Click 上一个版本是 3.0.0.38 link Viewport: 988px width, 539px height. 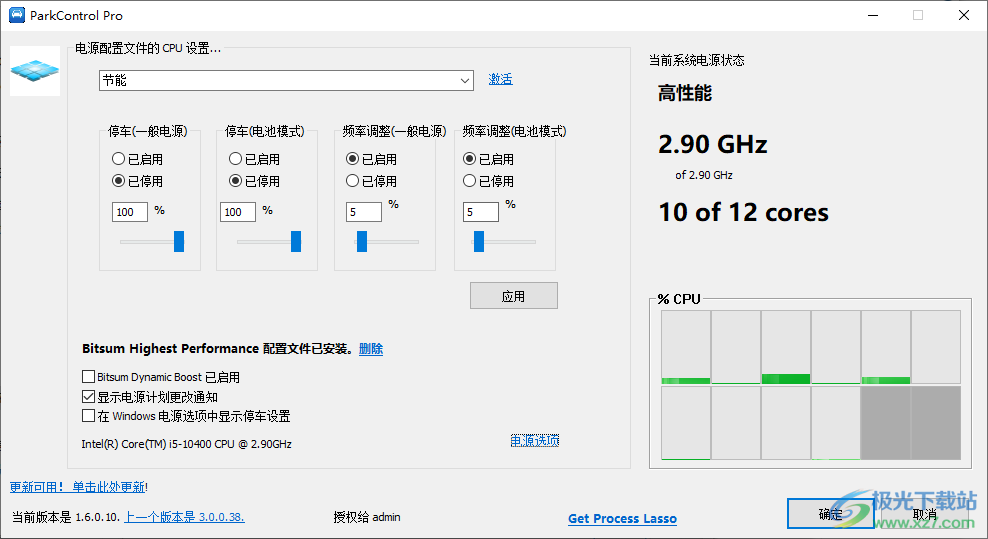[x=185, y=517]
